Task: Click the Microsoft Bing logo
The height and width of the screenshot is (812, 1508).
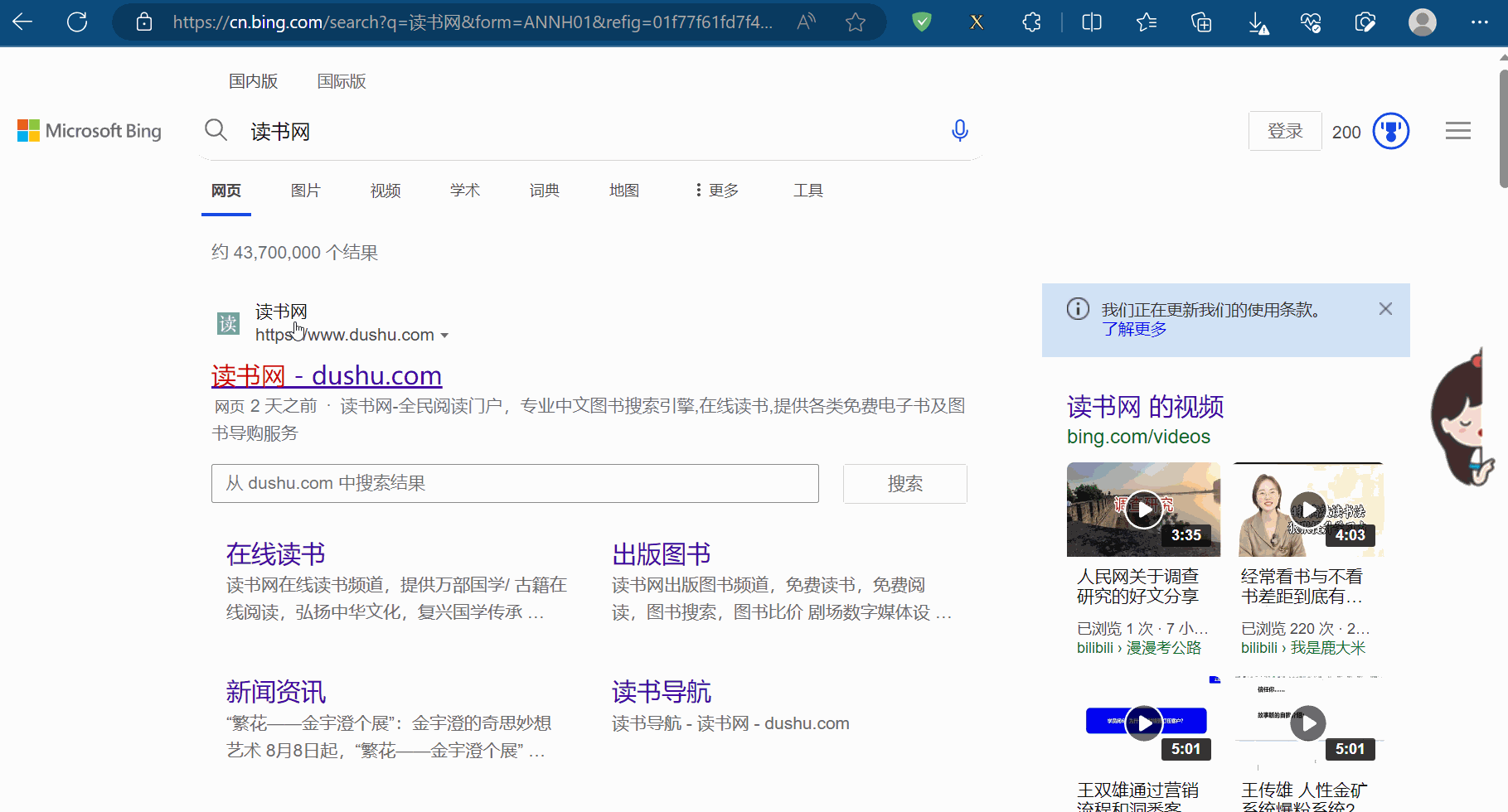Action: coord(90,131)
